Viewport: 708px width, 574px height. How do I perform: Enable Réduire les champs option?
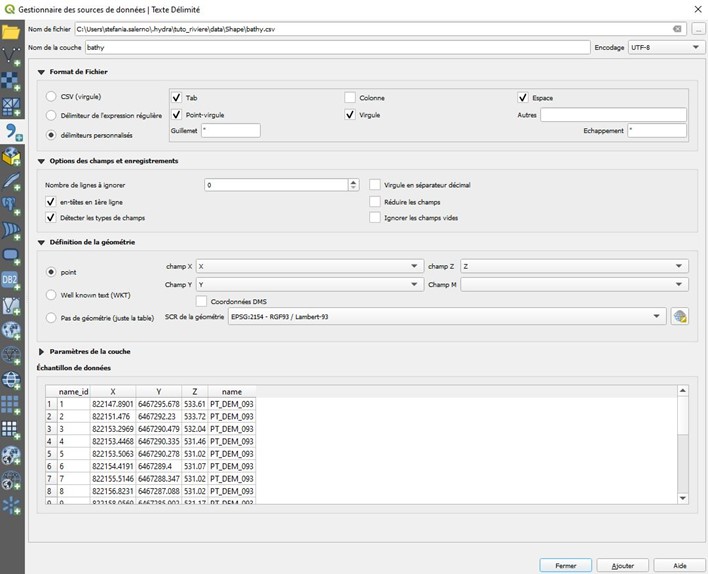[x=375, y=202]
